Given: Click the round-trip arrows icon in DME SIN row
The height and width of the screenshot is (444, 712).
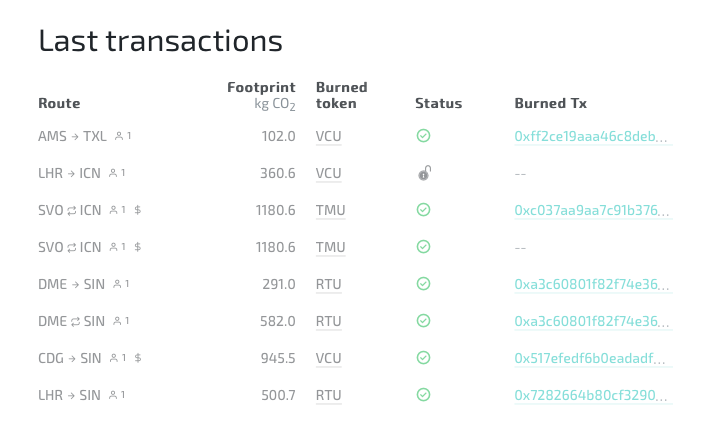Looking at the screenshot, I should pos(75,321).
